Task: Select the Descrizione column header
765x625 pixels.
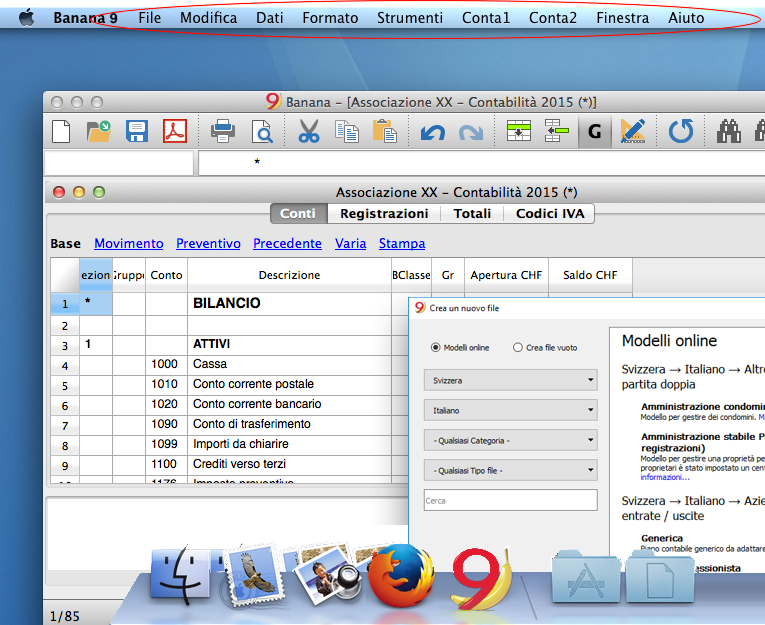Action: pos(289,275)
